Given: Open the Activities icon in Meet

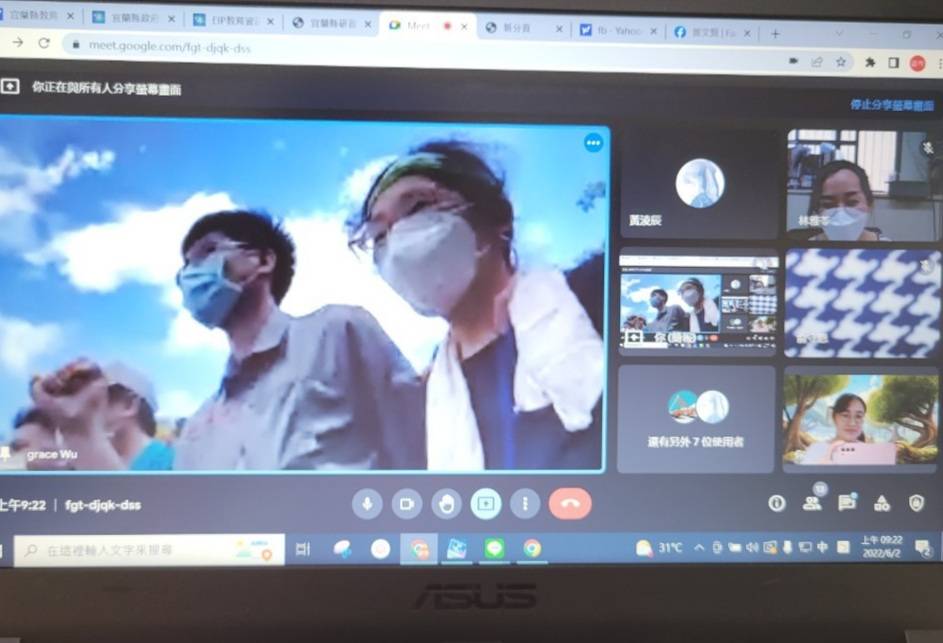Looking at the screenshot, I should point(883,504).
